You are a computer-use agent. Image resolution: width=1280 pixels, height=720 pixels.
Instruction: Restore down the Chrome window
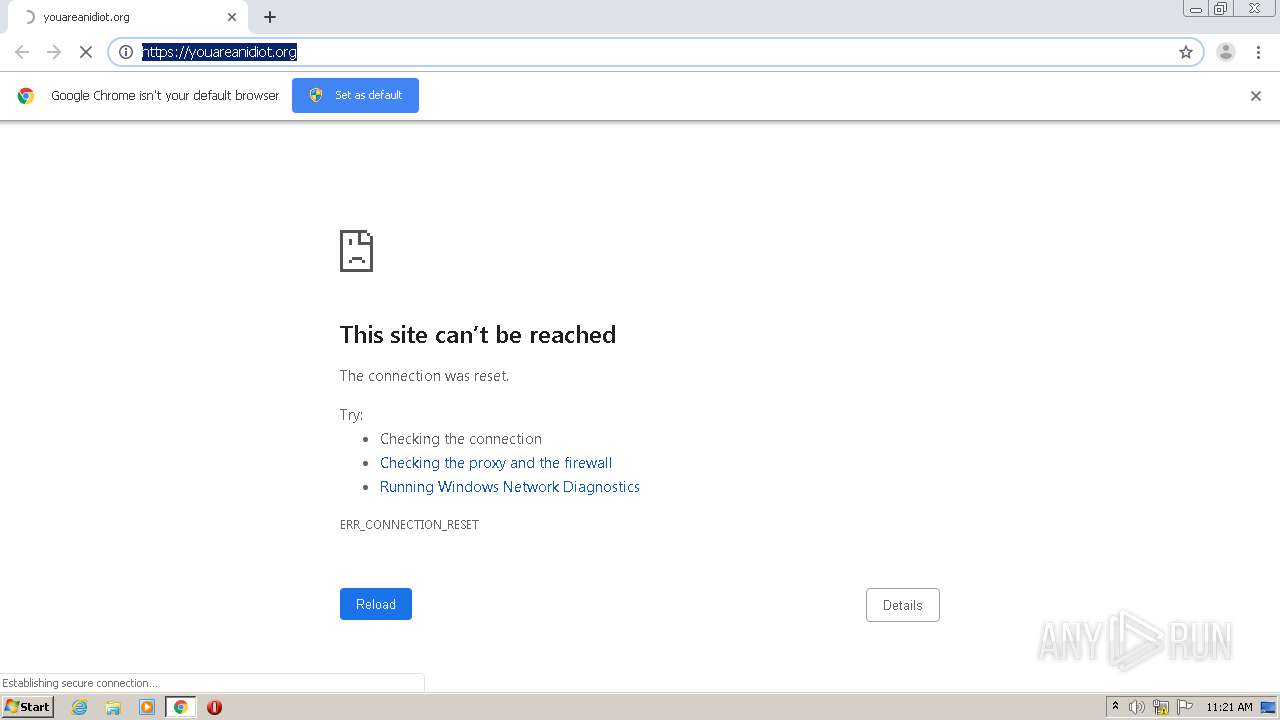1221,9
